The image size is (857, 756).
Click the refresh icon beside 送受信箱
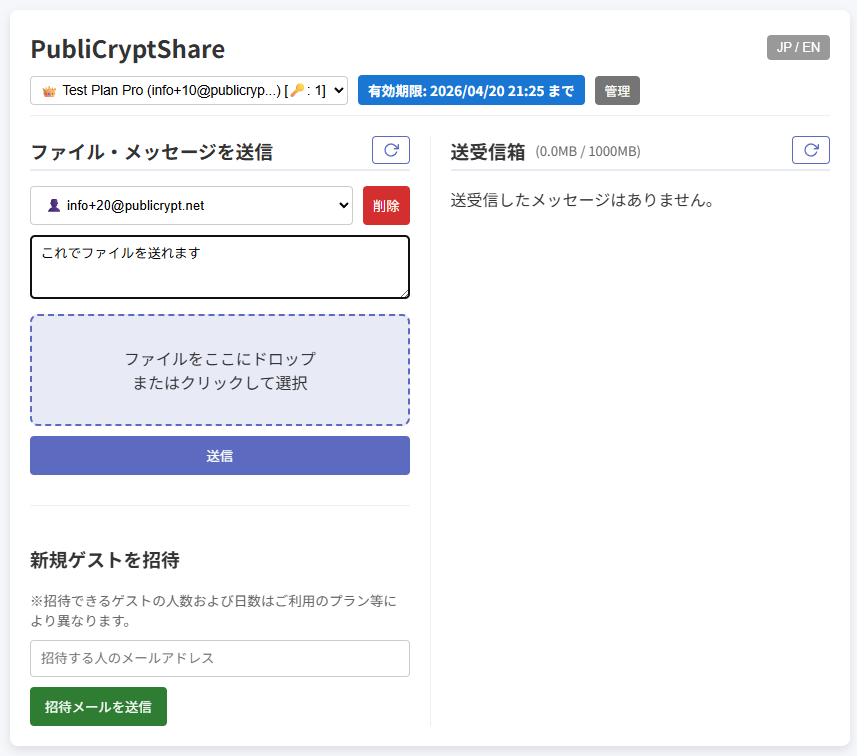tap(811, 150)
